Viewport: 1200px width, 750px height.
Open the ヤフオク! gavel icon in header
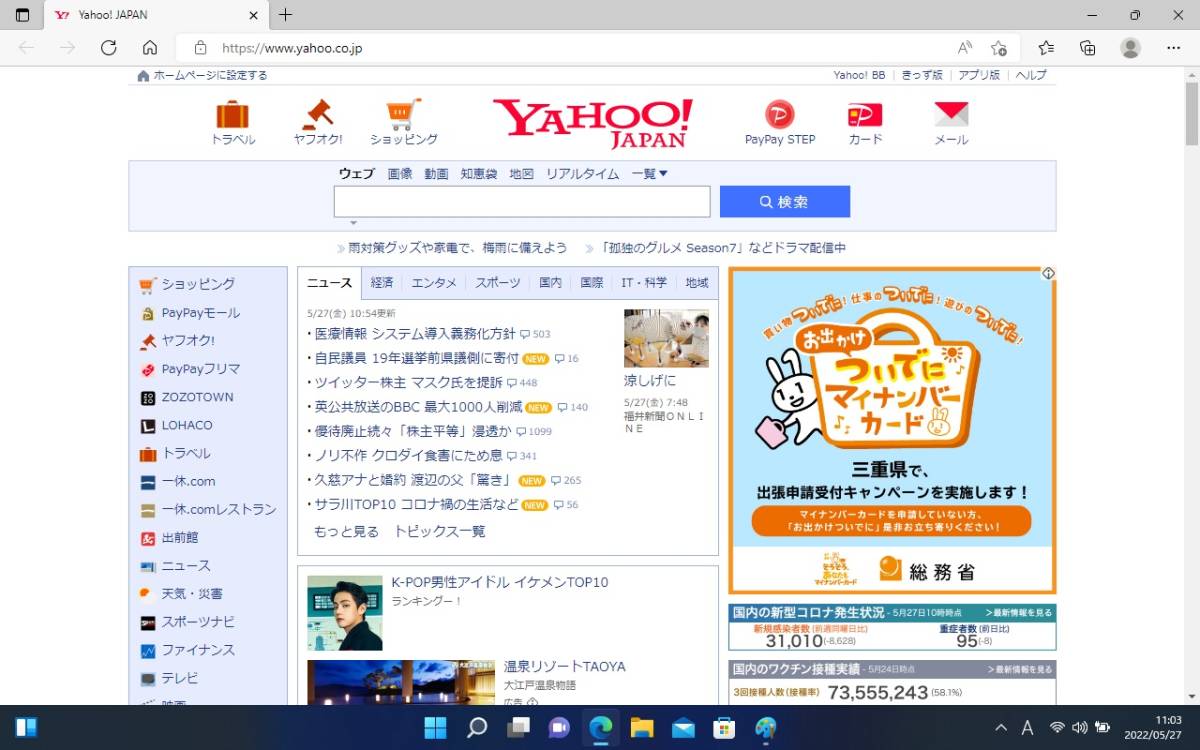[318, 113]
